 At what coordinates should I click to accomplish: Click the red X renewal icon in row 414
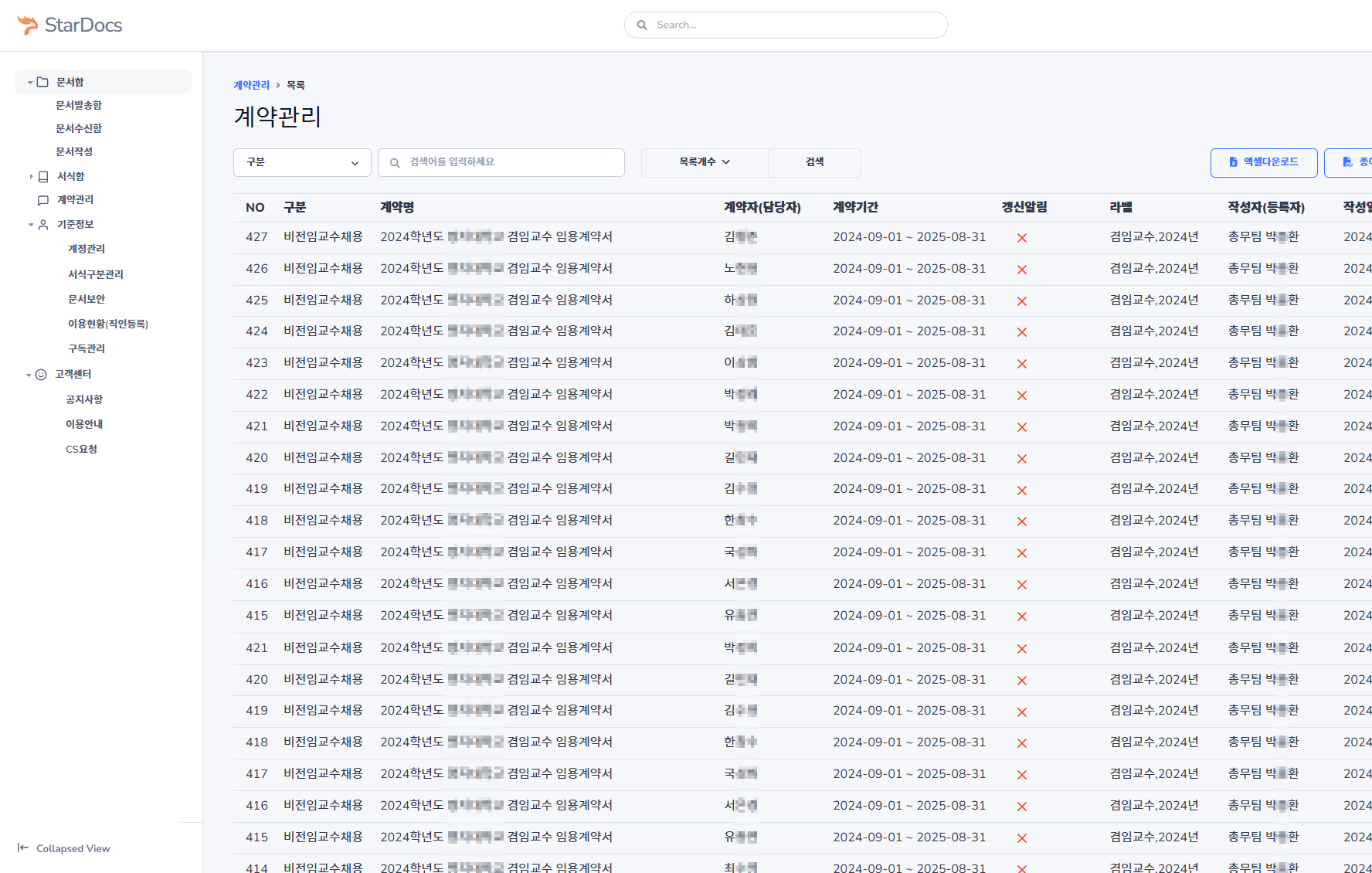1022,868
